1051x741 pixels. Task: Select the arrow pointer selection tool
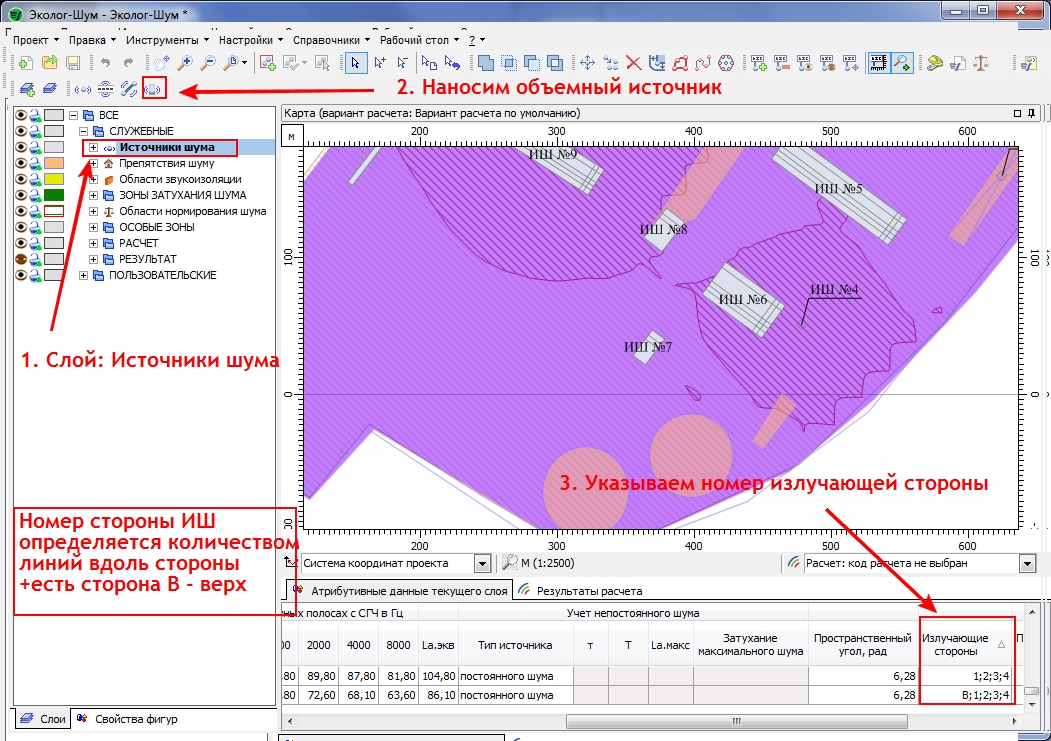355,63
